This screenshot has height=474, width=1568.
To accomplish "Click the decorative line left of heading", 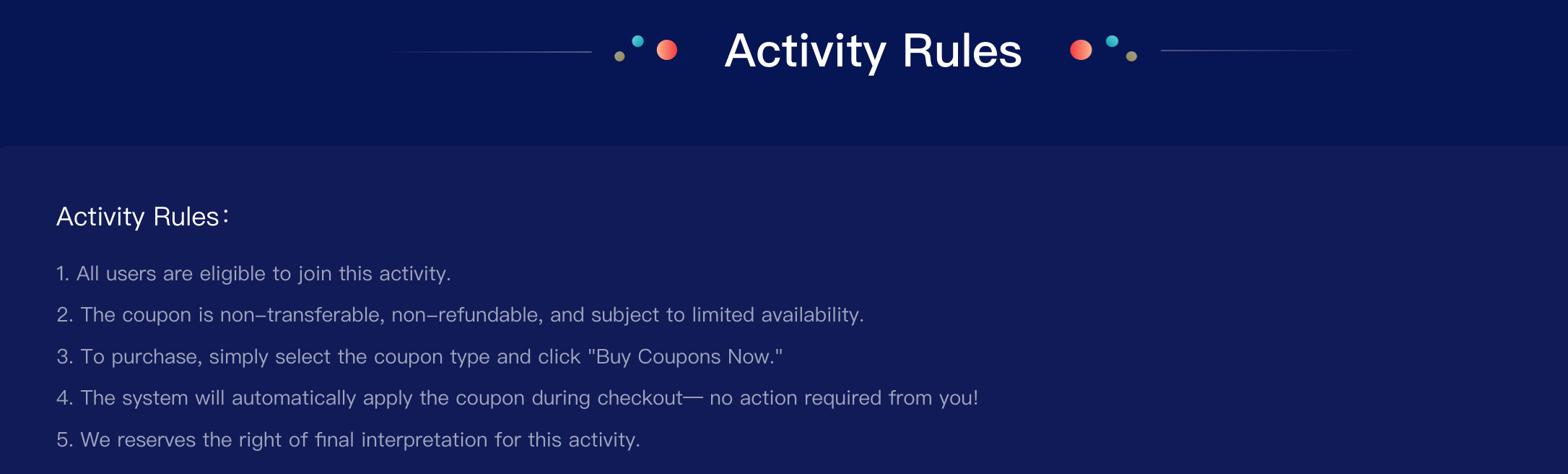I will pyautogui.click(x=491, y=52).
